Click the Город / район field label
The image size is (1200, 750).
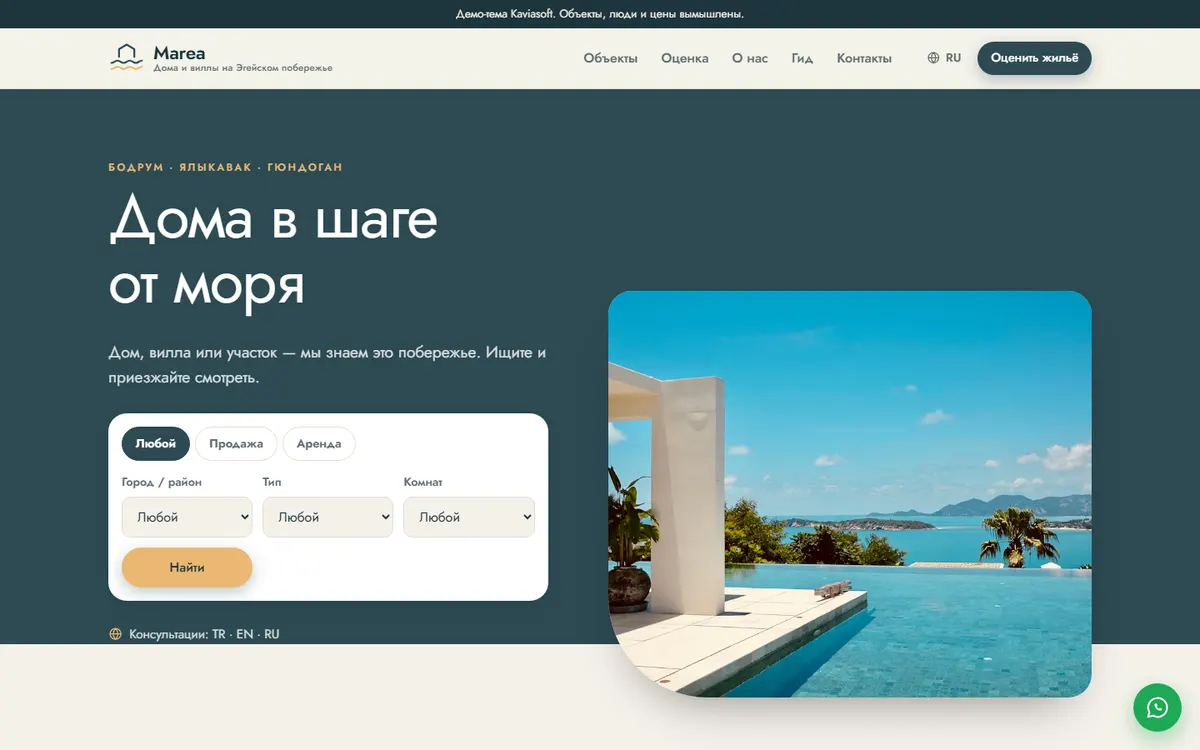coord(162,482)
